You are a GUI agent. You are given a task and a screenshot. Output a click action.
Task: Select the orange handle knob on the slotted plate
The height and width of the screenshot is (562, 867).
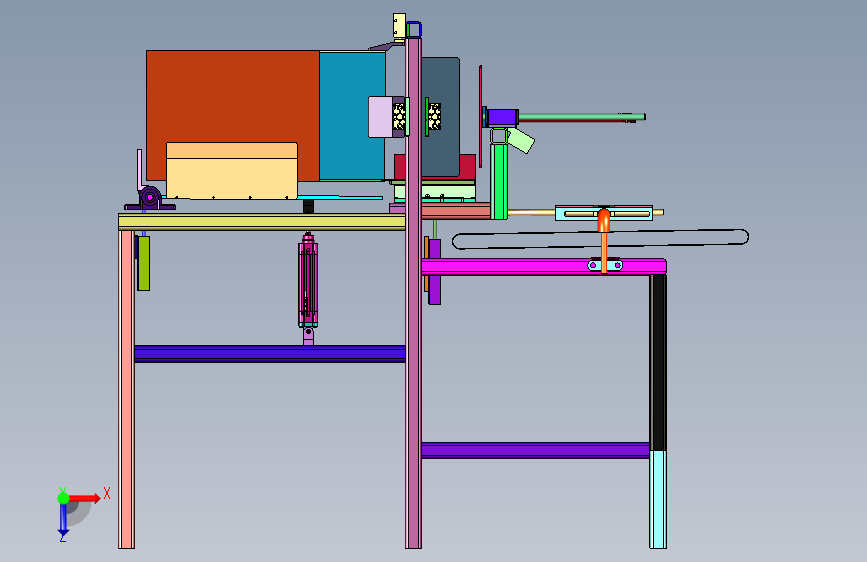click(x=604, y=220)
